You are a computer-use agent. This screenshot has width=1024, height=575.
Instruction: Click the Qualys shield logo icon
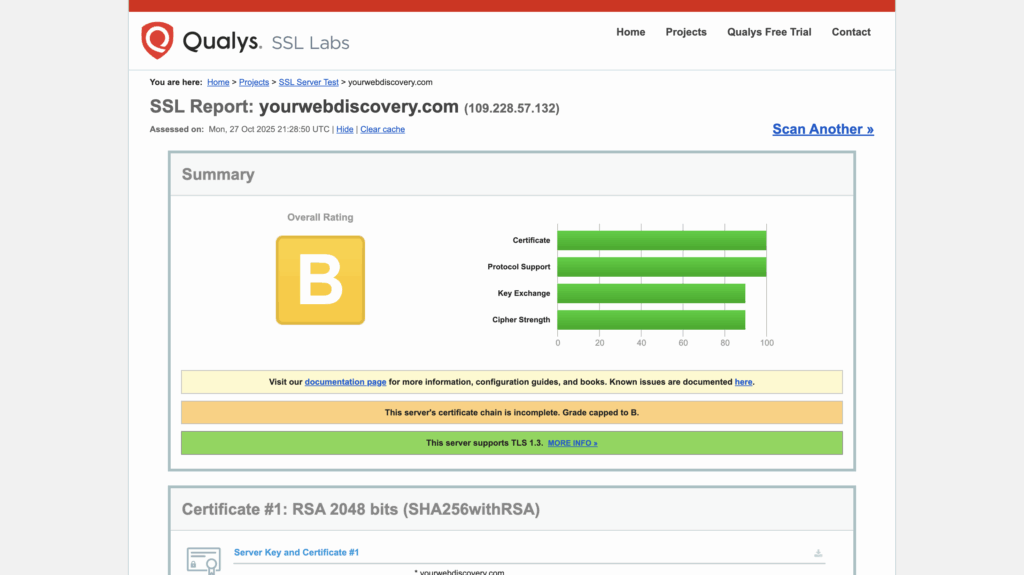pos(158,40)
